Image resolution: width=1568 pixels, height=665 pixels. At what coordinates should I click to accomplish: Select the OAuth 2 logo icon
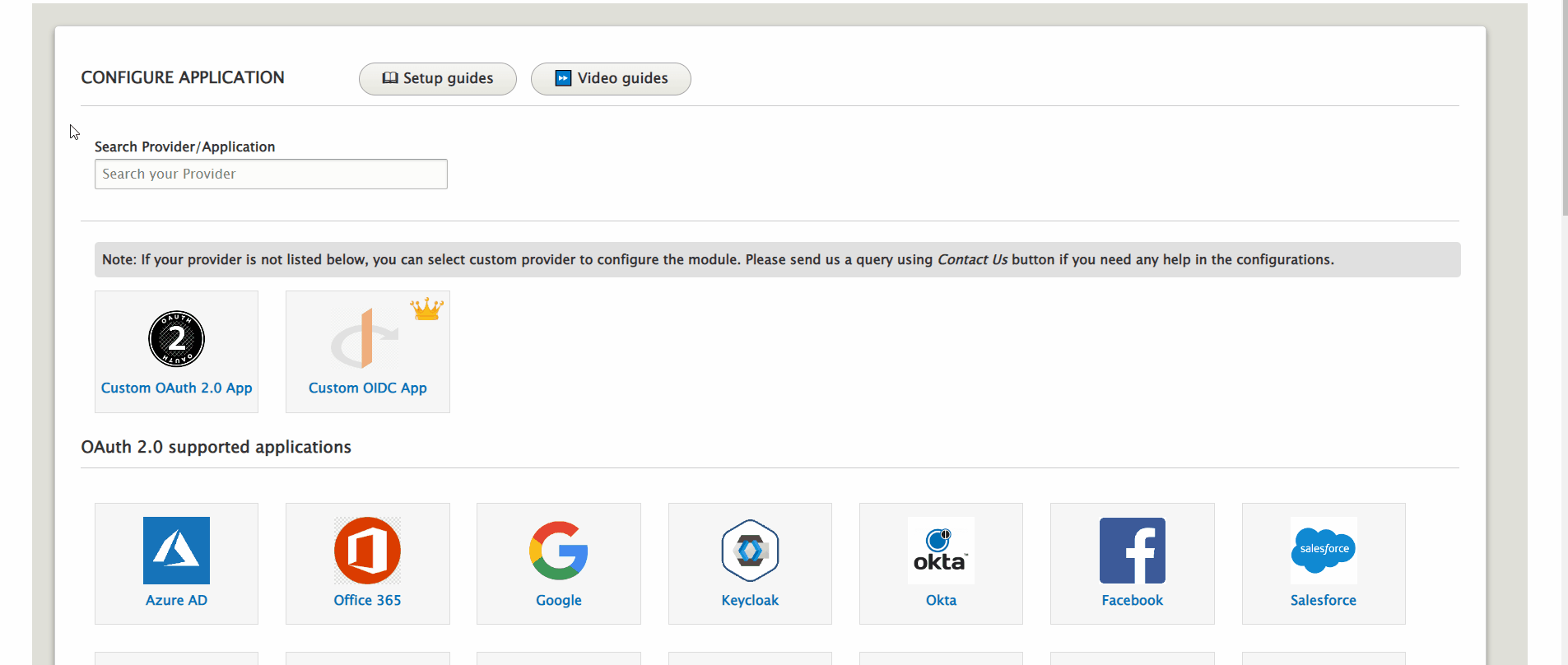176,338
